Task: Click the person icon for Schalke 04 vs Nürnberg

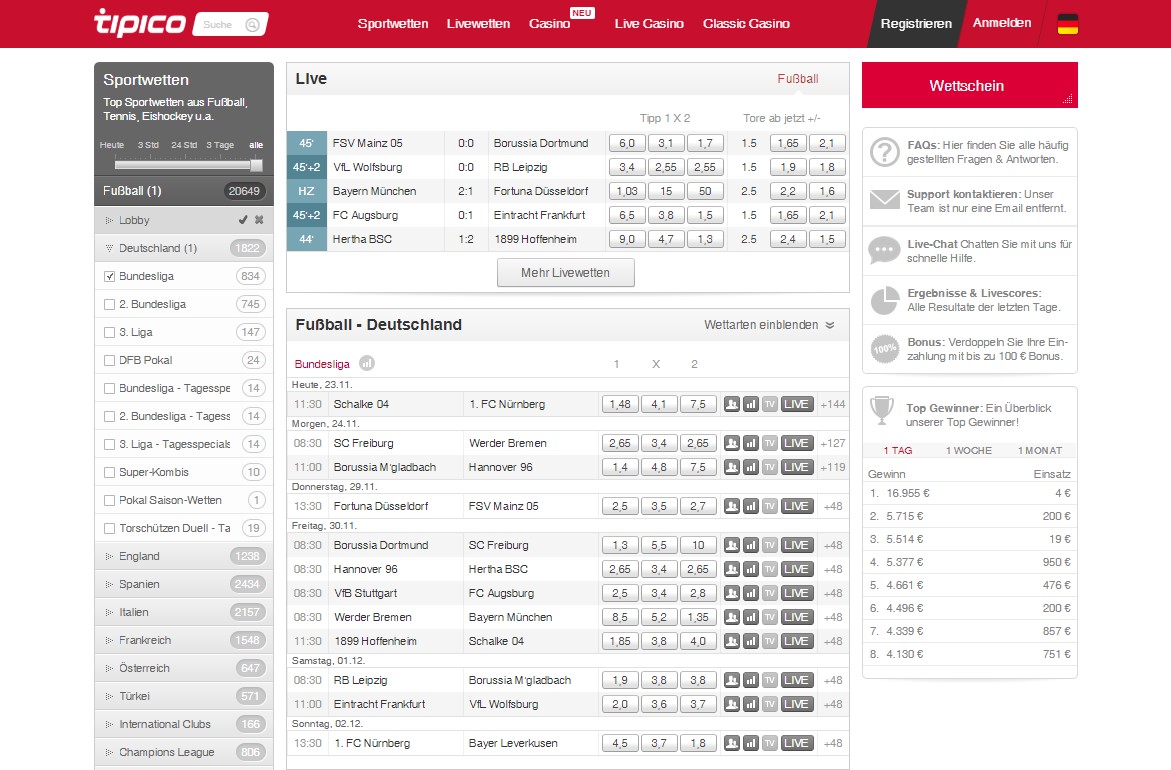Action: 732,404
